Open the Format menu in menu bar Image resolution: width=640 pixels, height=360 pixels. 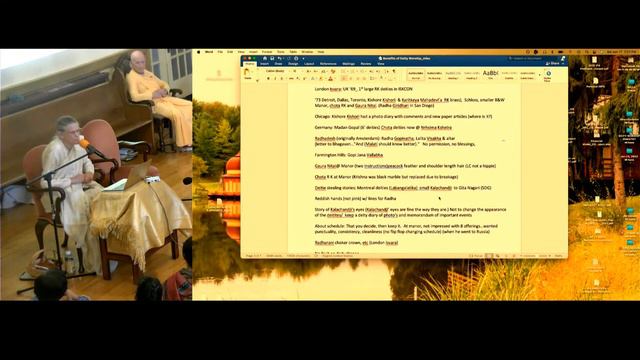(267, 52)
